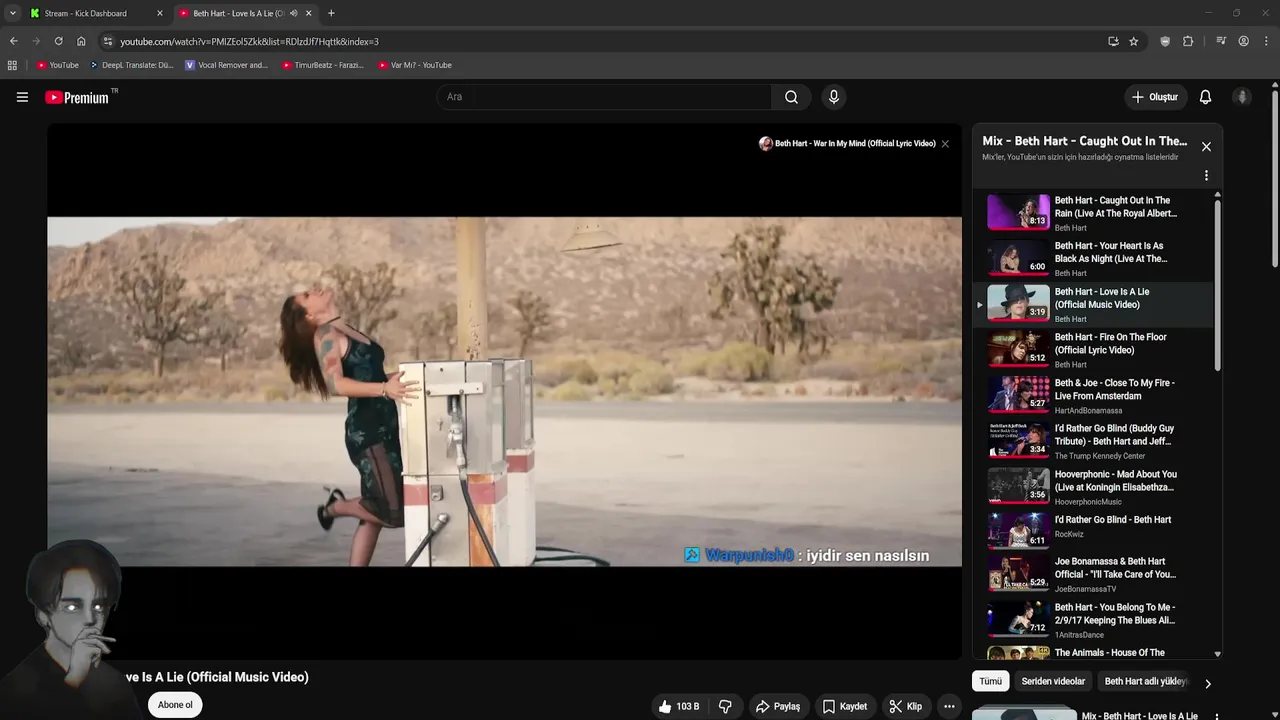Open browser profile icon
The image size is (1280, 720).
click(1243, 41)
